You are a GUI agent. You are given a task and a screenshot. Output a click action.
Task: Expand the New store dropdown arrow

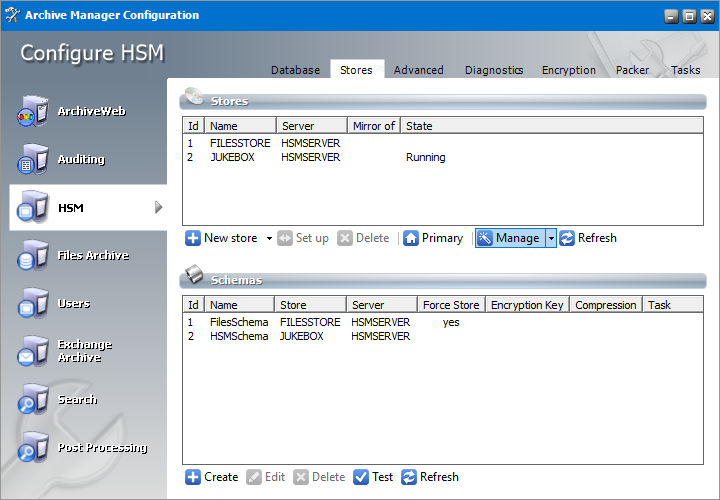click(269, 239)
